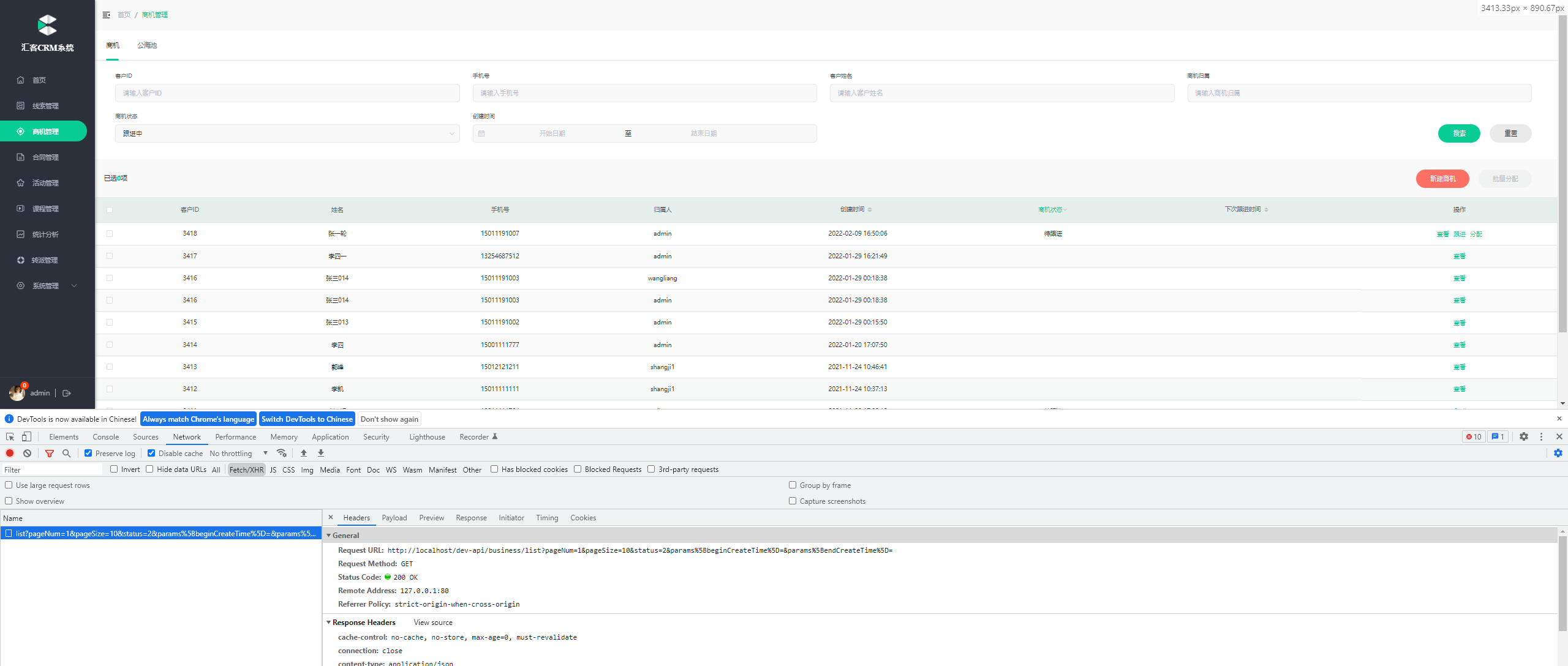1568x666 pixels.
Task: Click the admin avatar with notification badge
Action: pos(17,392)
